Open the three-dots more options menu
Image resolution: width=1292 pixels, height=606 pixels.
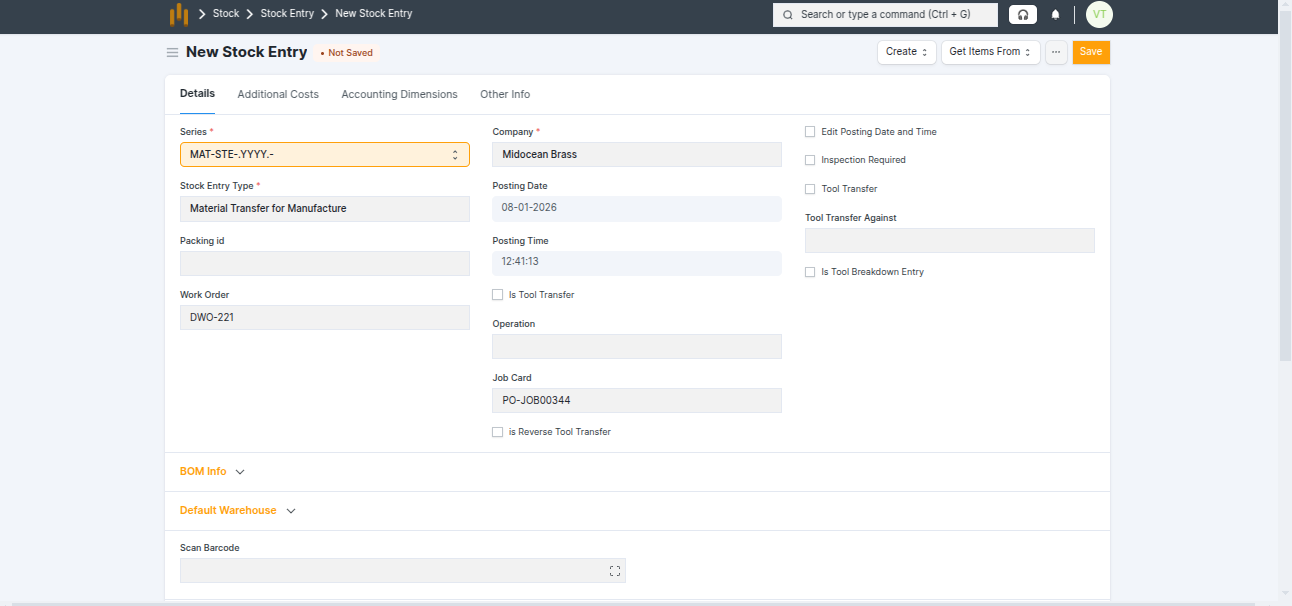[1056, 52]
